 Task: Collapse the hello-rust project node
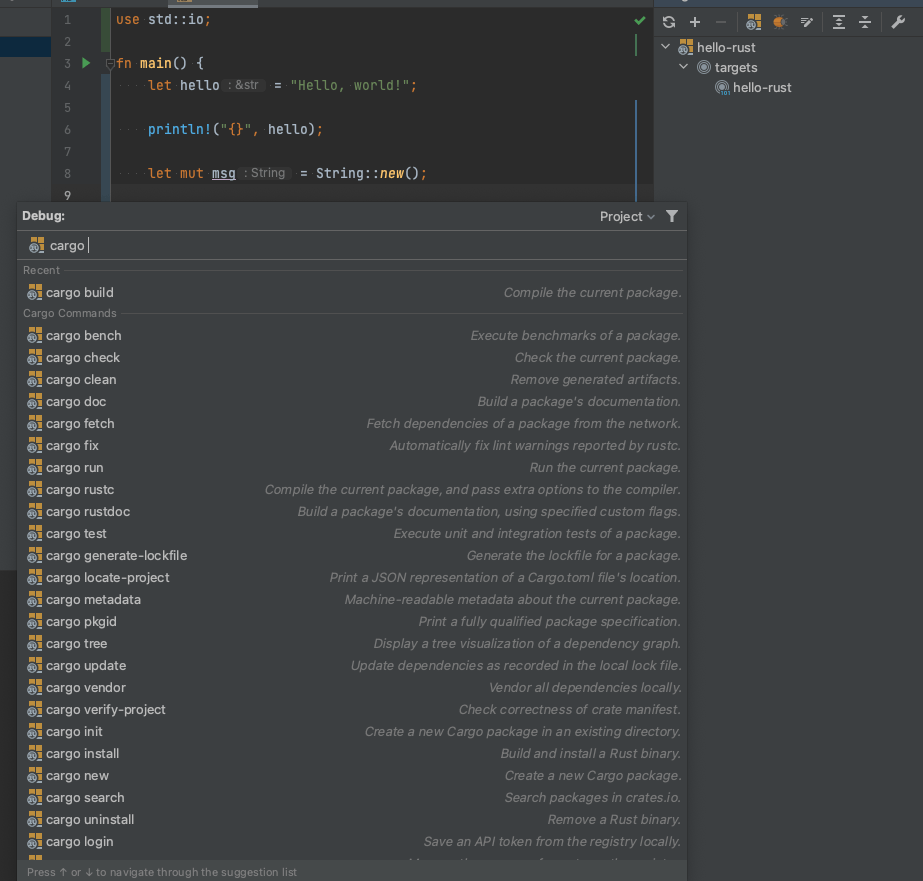[x=666, y=46]
